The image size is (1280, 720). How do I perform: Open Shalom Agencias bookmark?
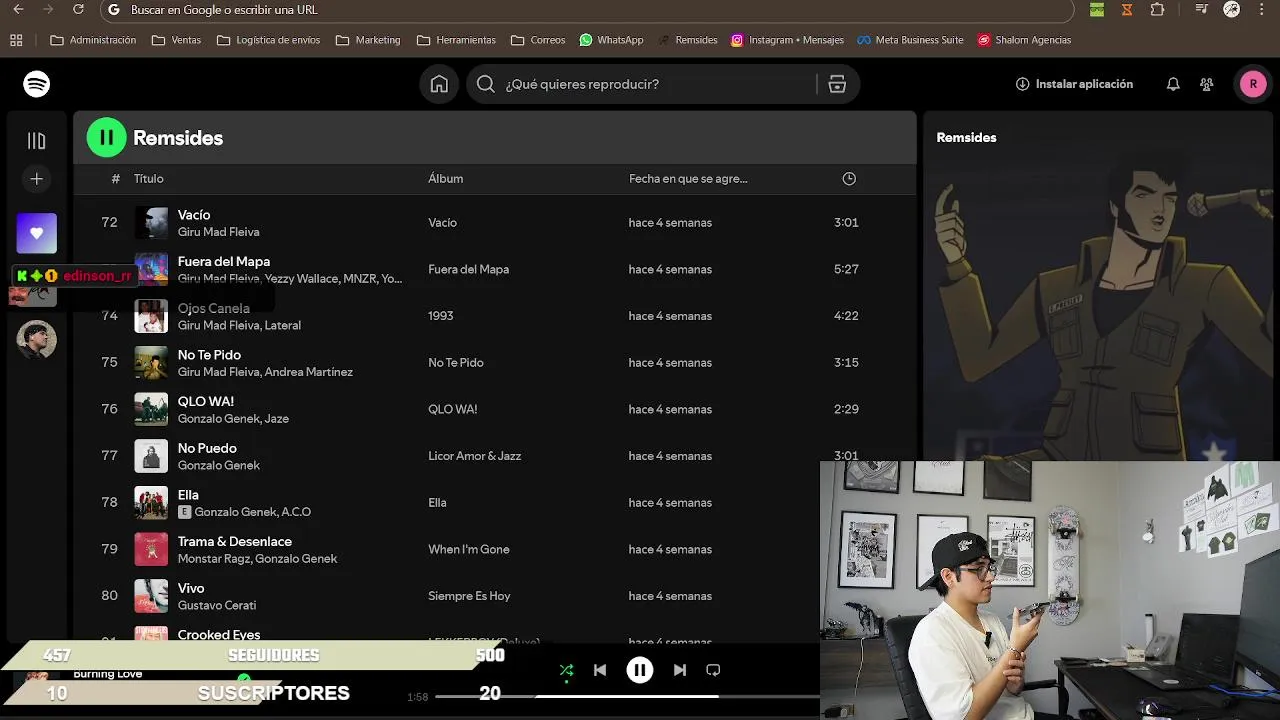click(1024, 40)
